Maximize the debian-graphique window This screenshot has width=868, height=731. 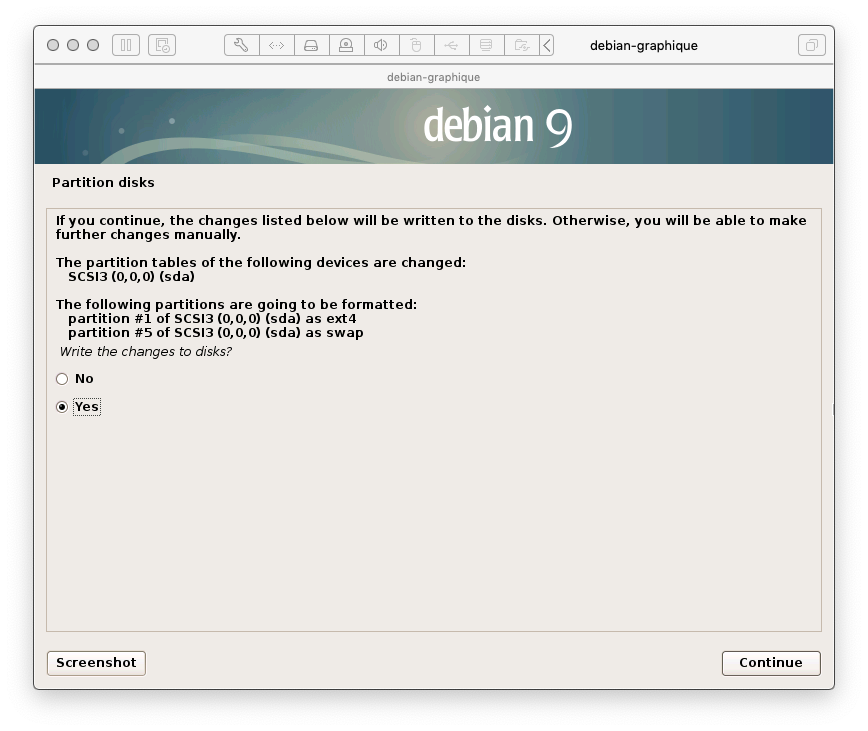click(93, 45)
